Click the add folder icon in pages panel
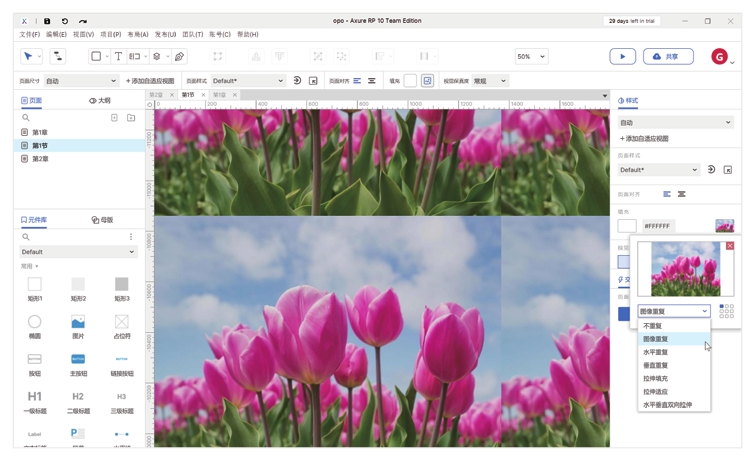The height and width of the screenshot is (456, 751). (x=131, y=118)
